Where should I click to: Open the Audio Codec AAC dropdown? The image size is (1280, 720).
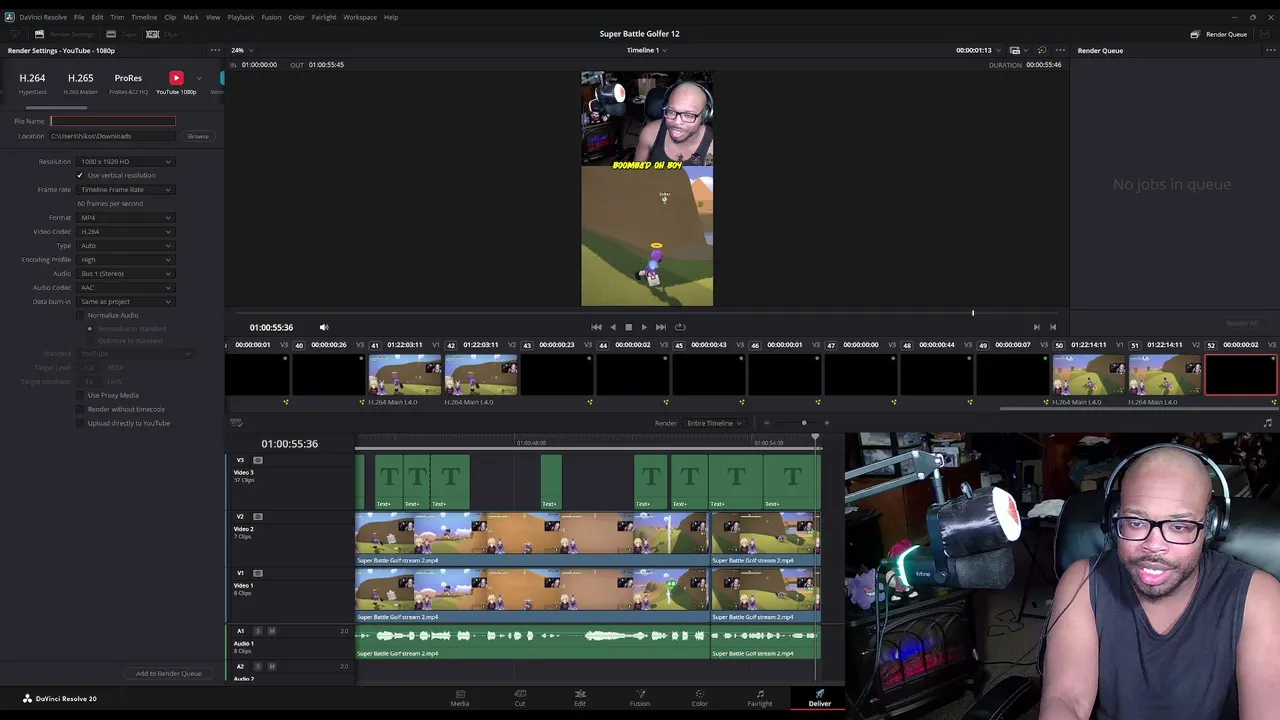(125, 287)
